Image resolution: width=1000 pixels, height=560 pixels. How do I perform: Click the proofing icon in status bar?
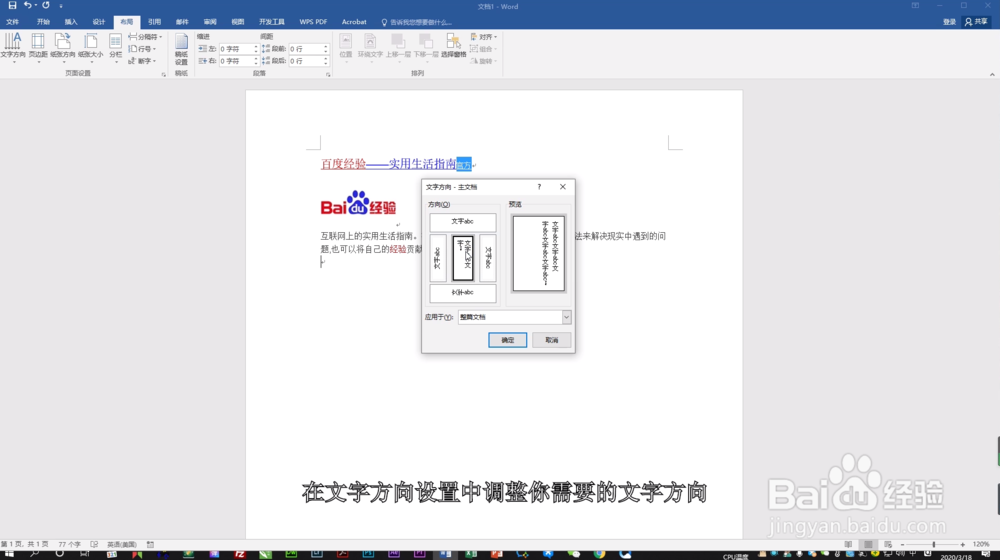(x=94, y=545)
